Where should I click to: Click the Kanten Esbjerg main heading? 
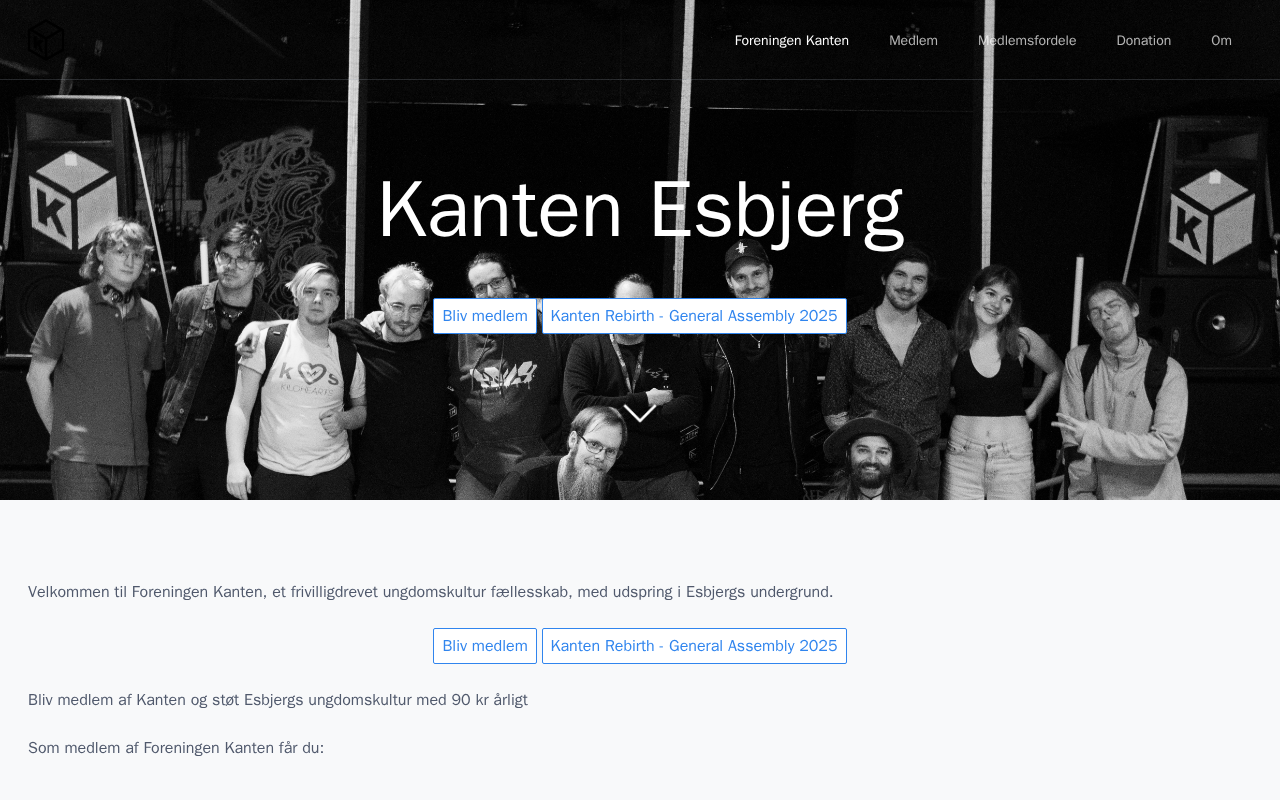tap(640, 210)
